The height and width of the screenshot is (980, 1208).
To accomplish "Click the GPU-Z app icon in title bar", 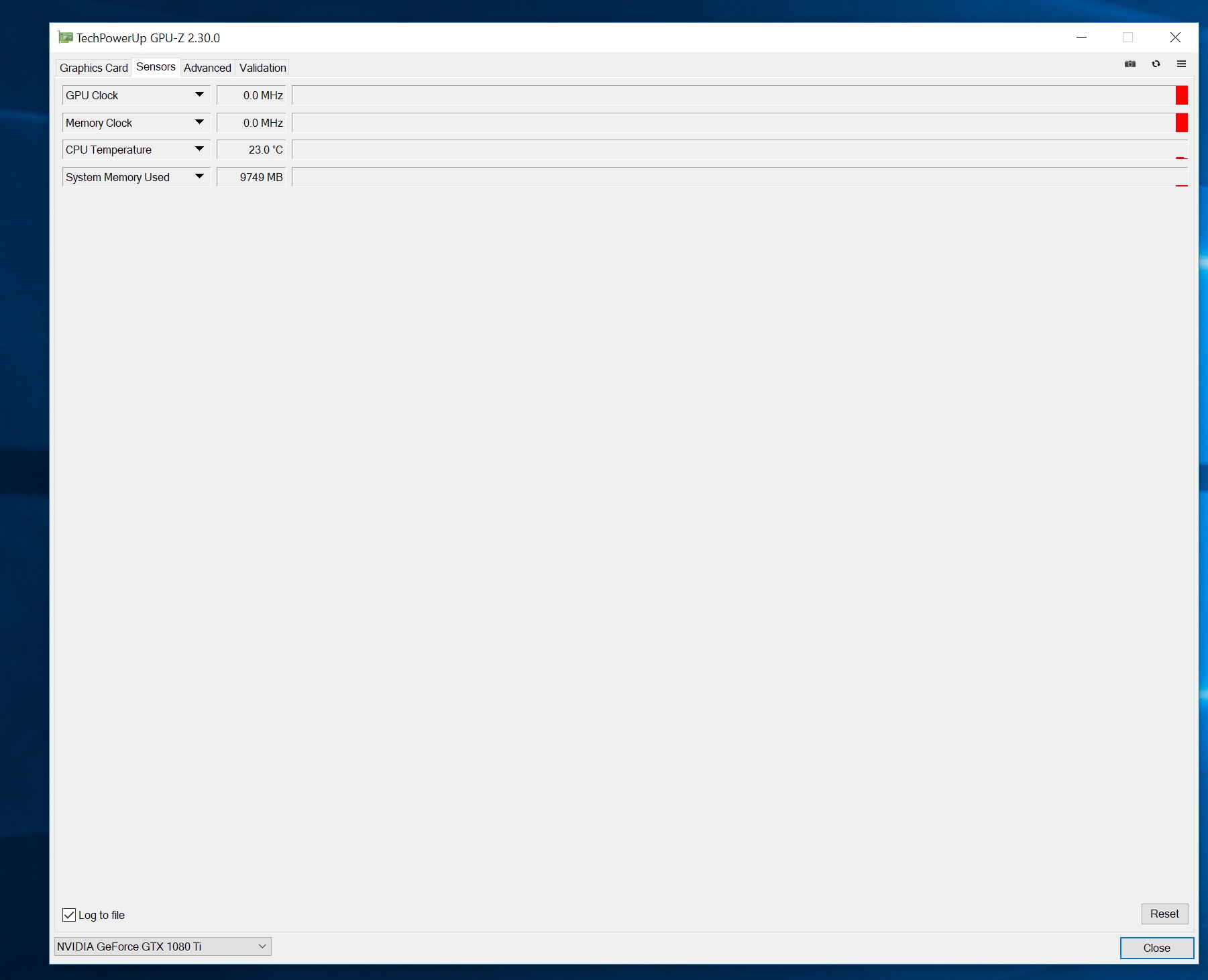I will [65, 38].
